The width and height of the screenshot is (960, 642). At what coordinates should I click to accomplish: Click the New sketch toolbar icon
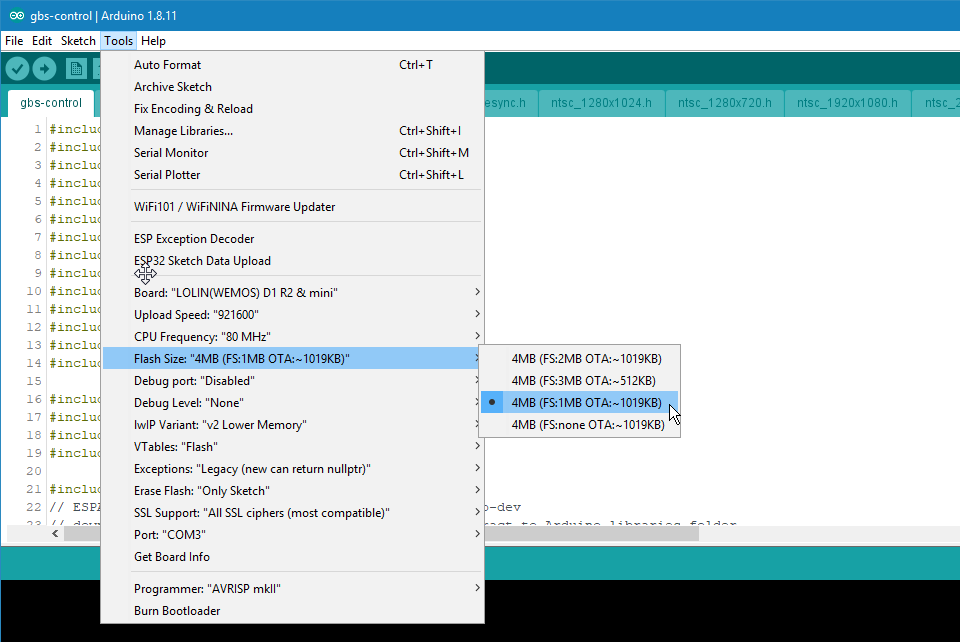[77, 69]
